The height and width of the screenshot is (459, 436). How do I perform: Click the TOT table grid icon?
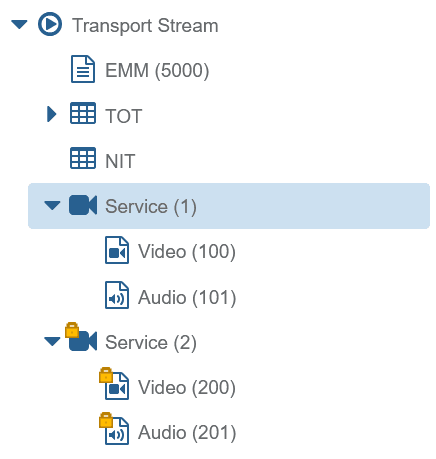click(x=83, y=113)
